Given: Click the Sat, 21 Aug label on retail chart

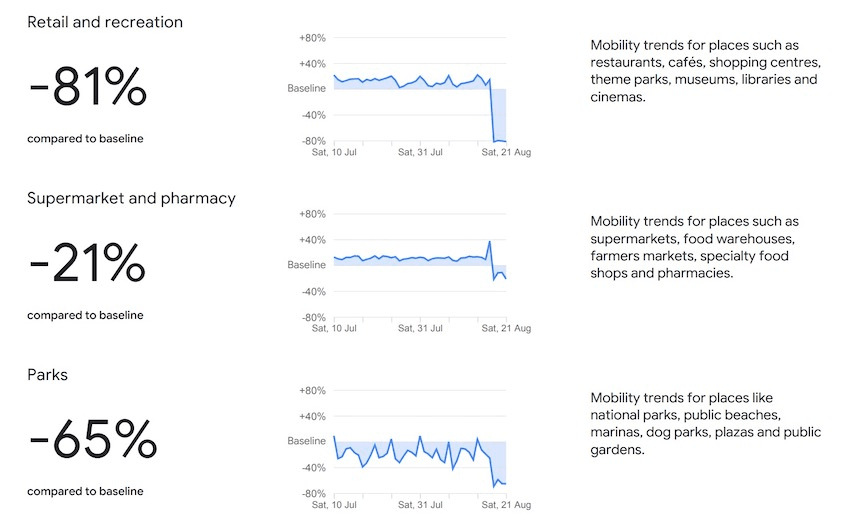Looking at the screenshot, I should [506, 153].
